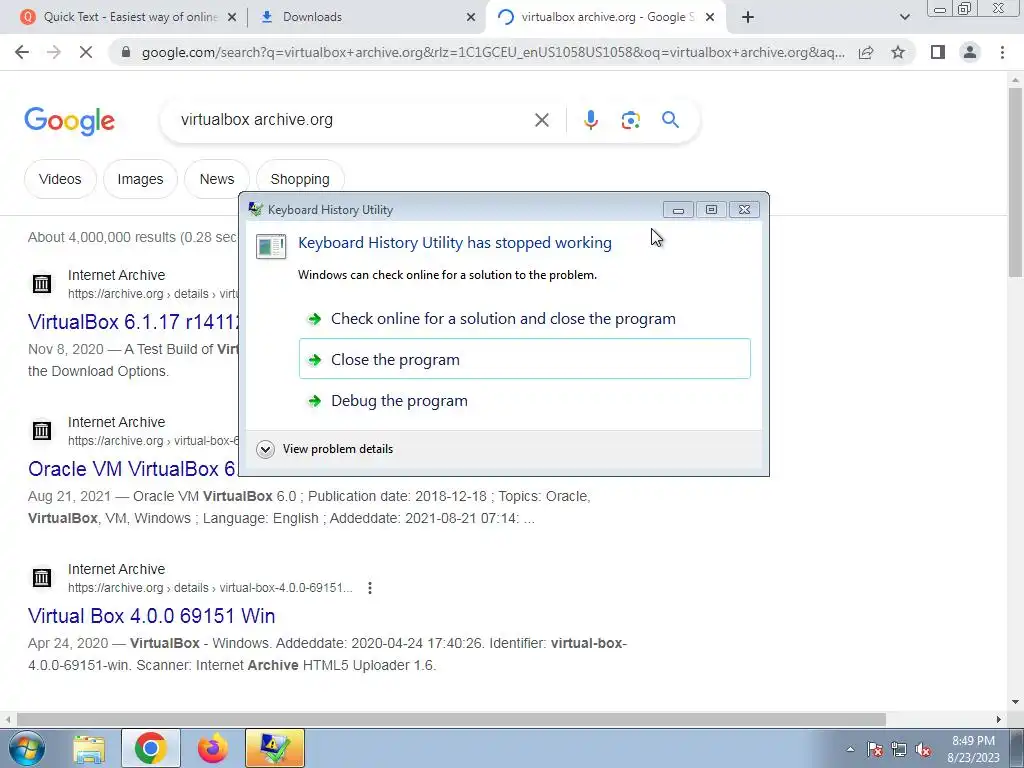The image size is (1024, 768).
Task: Launch Firefox from taskbar
Action: [213, 748]
